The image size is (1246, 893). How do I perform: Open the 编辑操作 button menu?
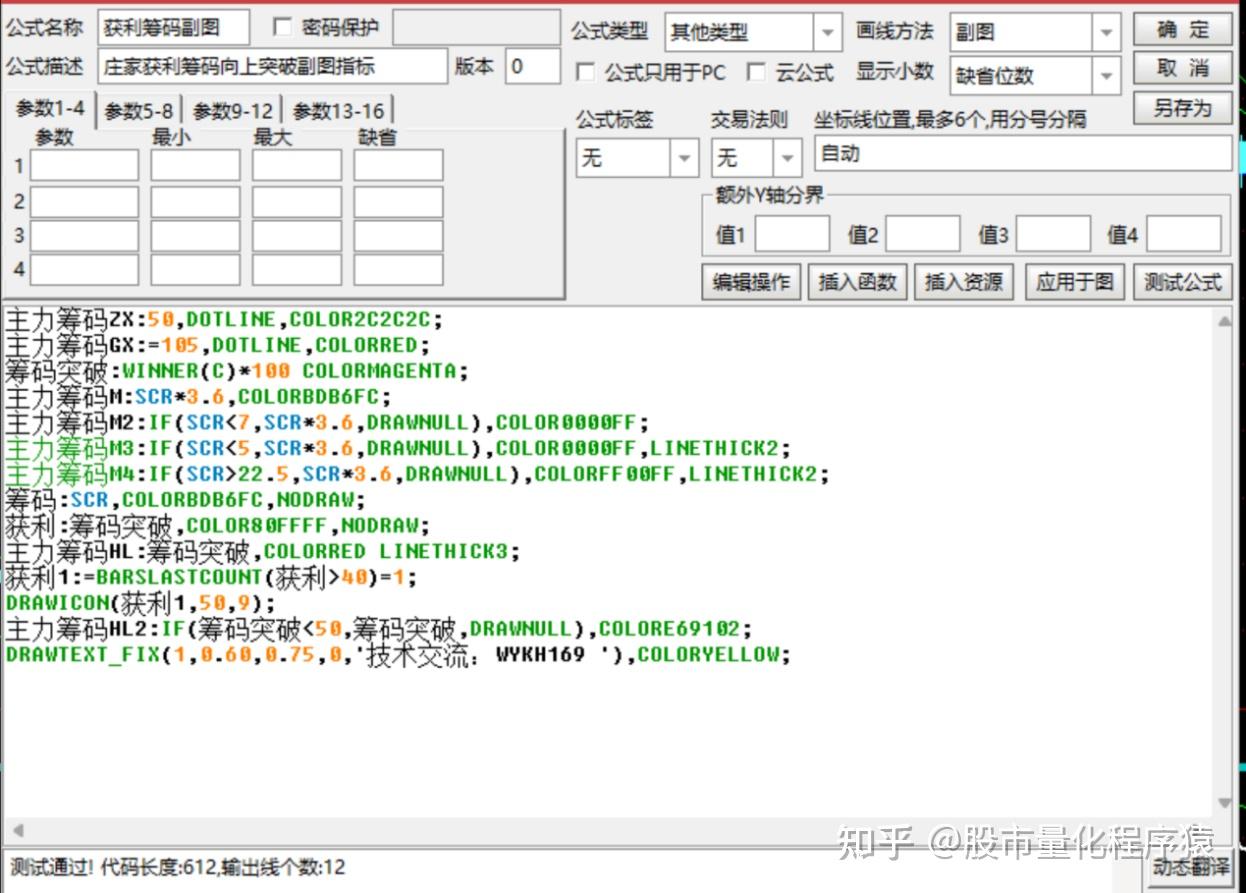point(751,282)
